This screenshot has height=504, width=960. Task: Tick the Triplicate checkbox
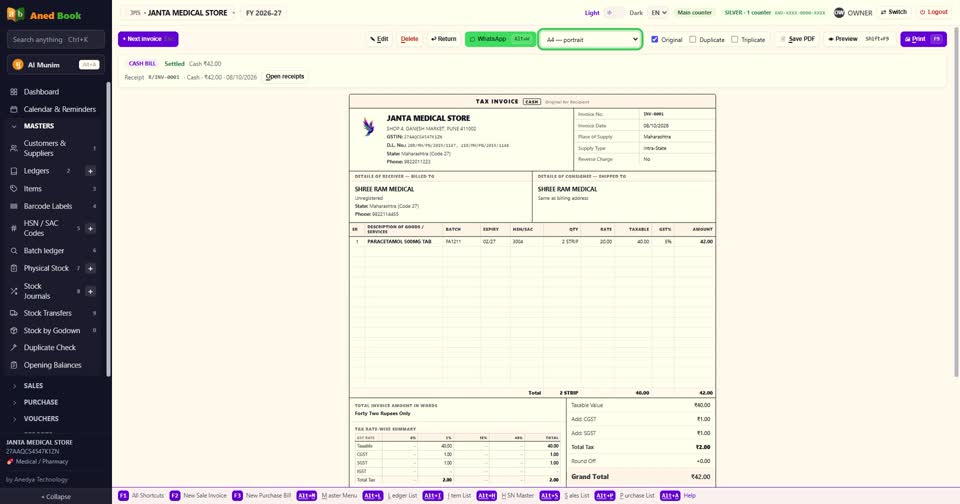pyautogui.click(x=734, y=39)
